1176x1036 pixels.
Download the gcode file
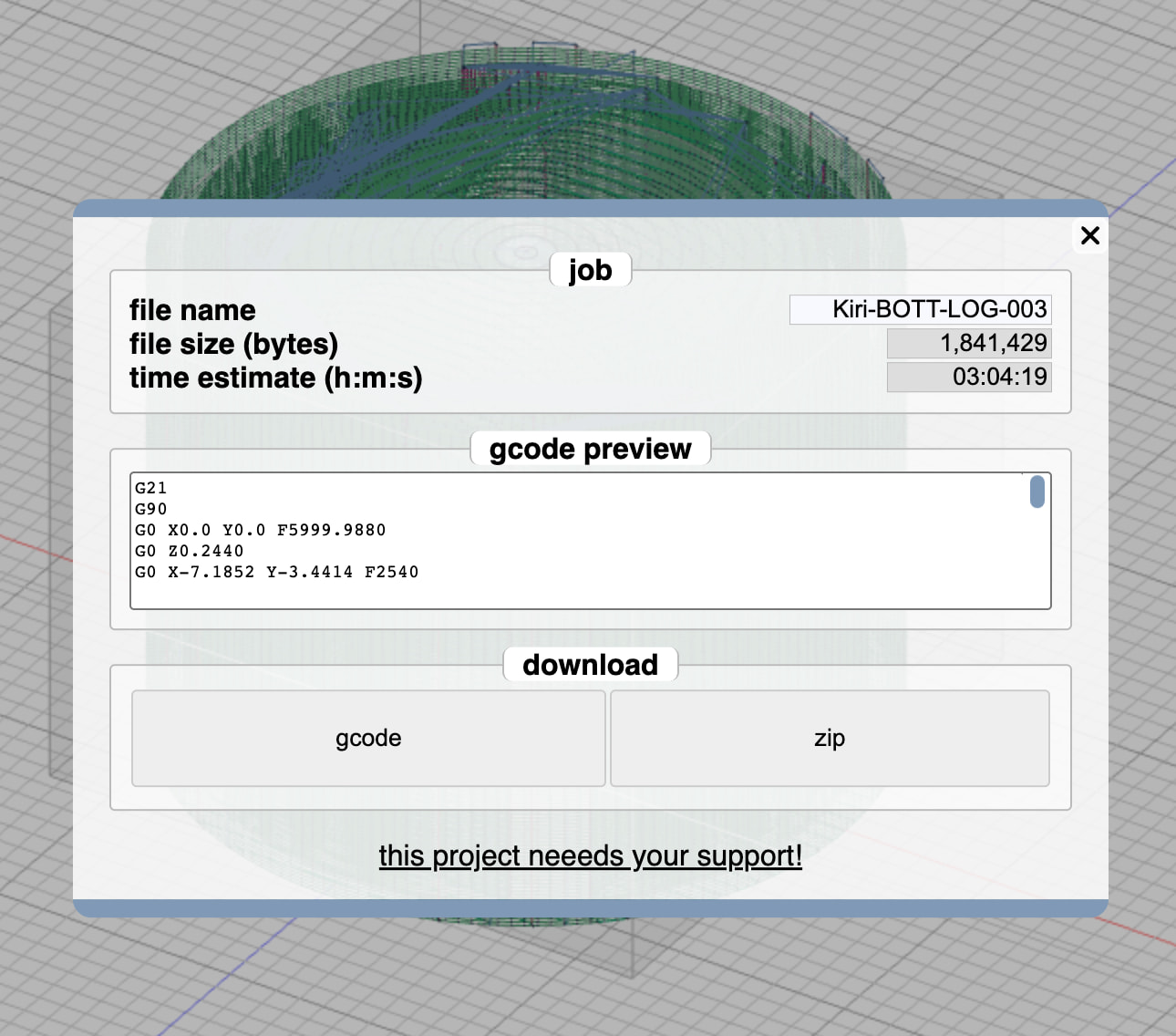368,738
